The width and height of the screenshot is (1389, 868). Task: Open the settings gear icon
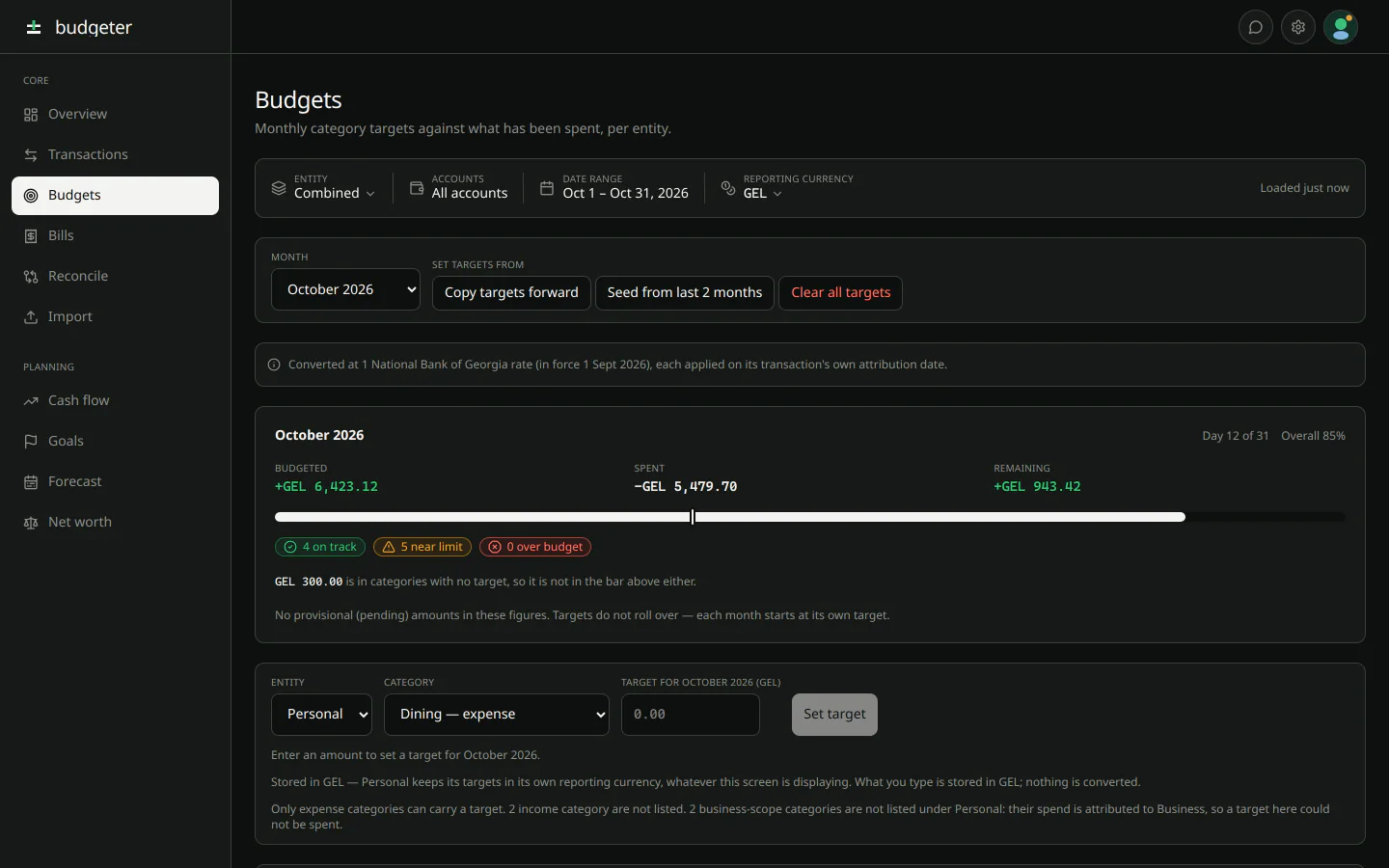(1298, 27)
